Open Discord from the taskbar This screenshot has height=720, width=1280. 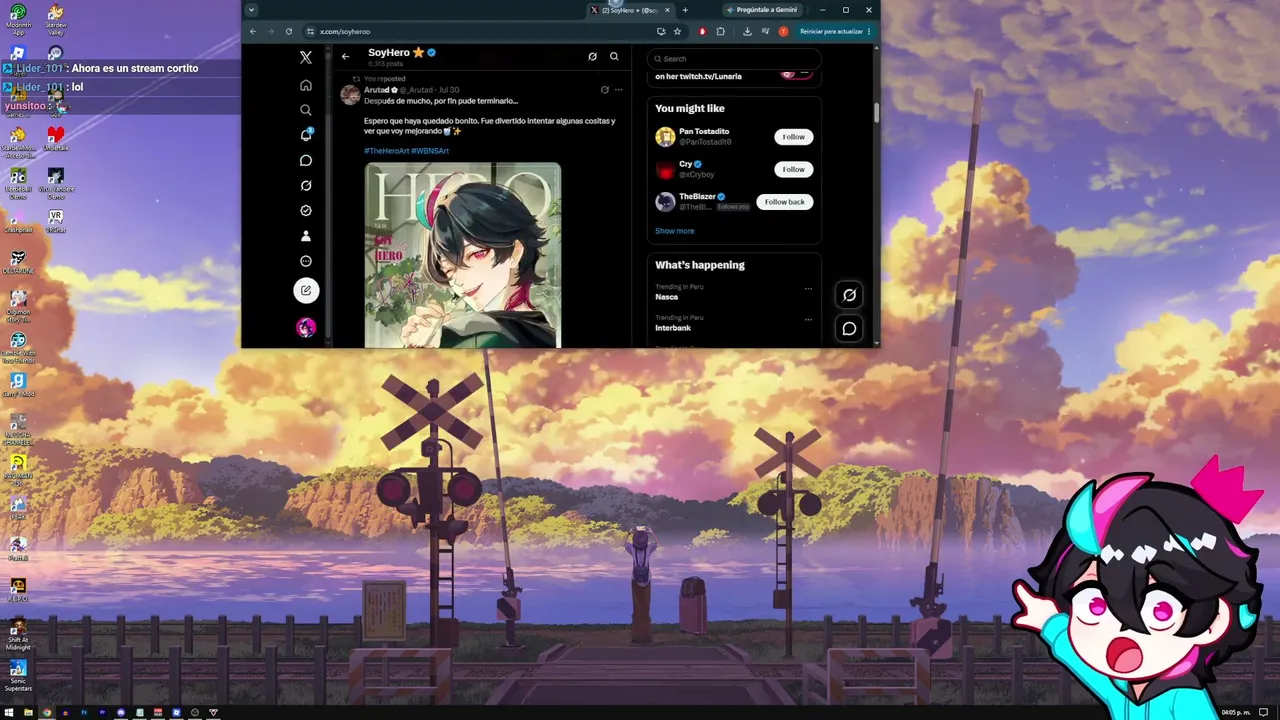pos(121,712)
